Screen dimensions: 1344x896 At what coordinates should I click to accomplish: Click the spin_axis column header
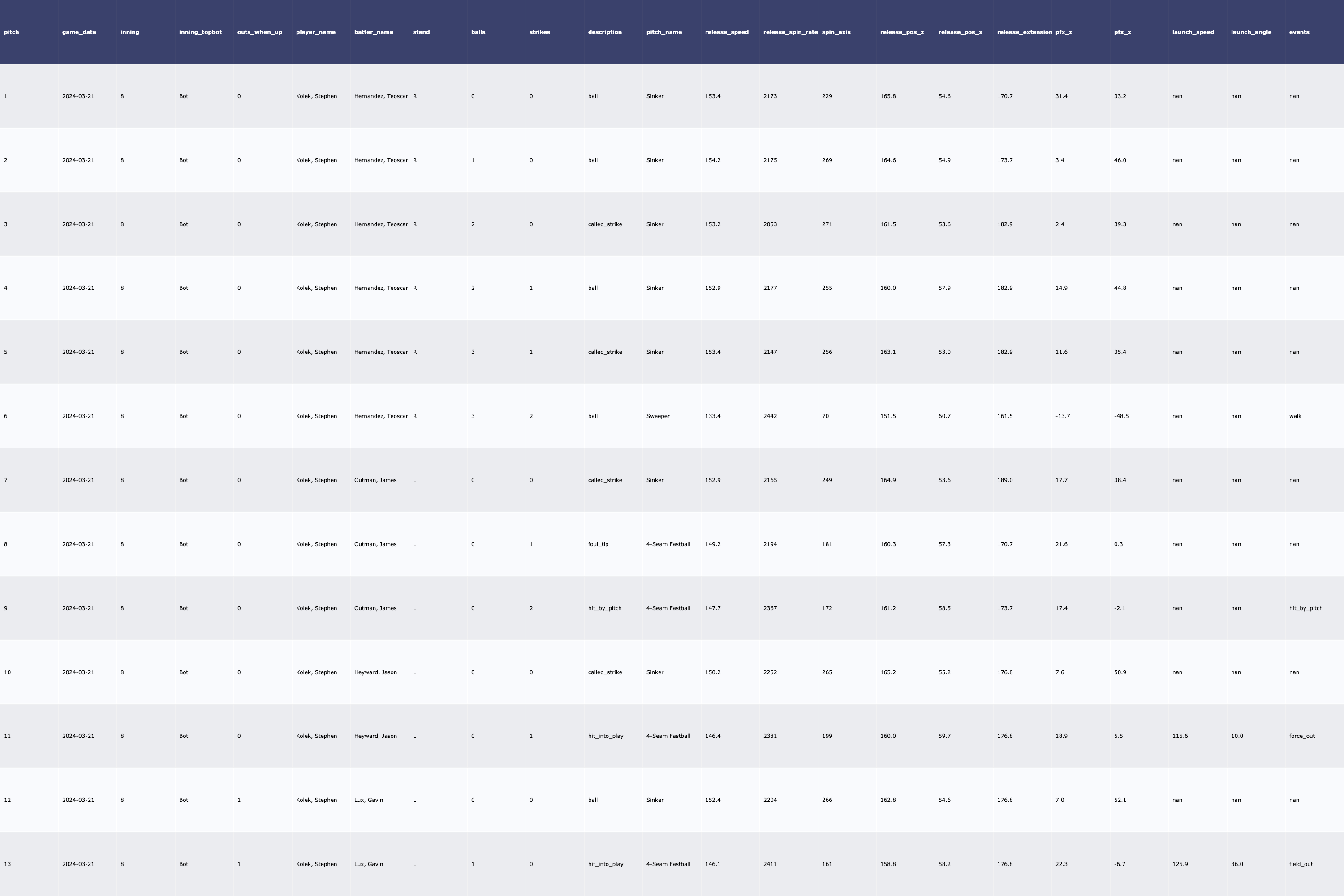[x=836, y=32]
